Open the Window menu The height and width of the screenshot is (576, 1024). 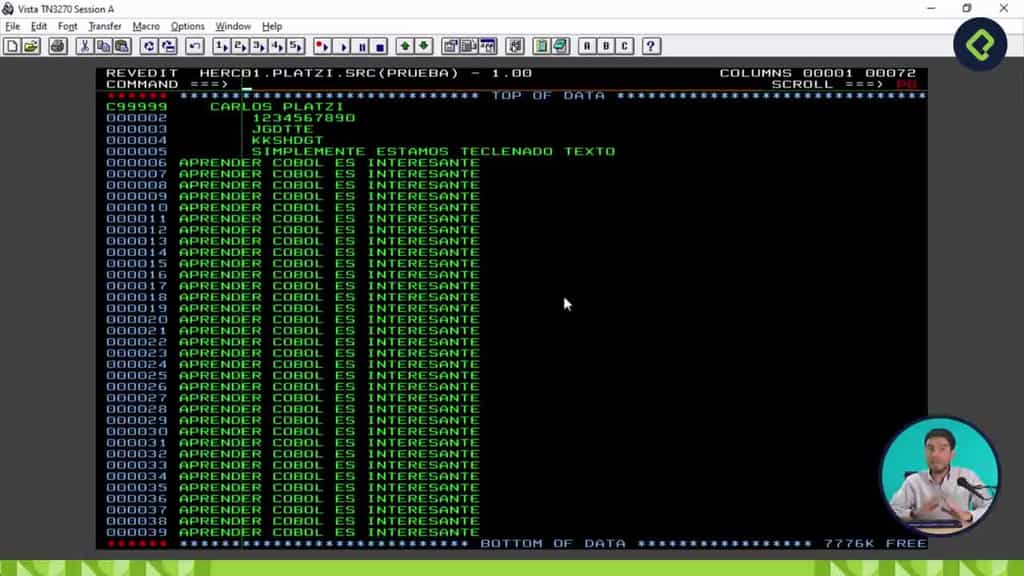click(233, 26)
